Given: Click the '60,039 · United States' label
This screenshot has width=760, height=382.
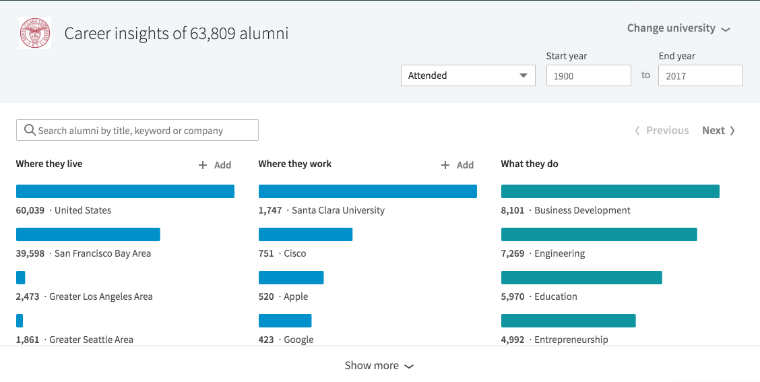Looking at the screenshot, I should pos(63,210).
